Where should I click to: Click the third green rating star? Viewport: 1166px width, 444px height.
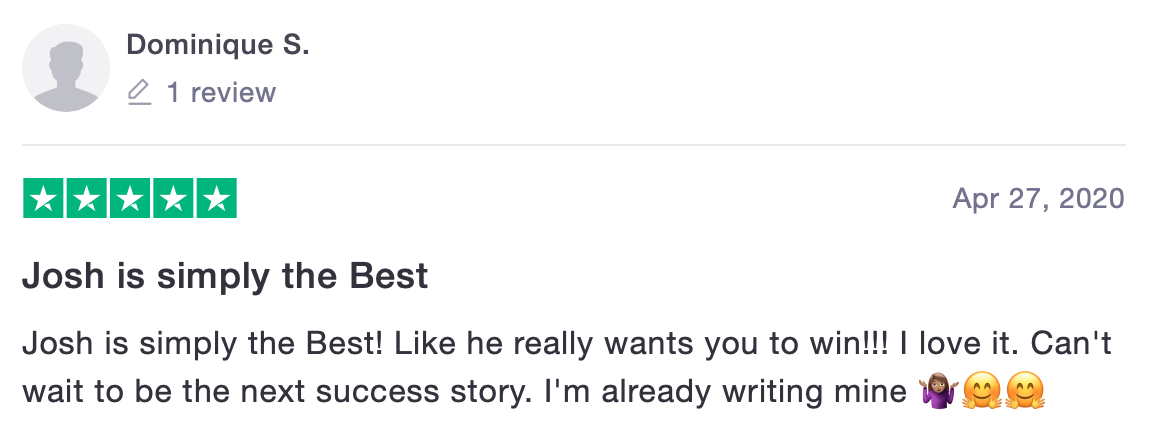click(x=129, y=198)
